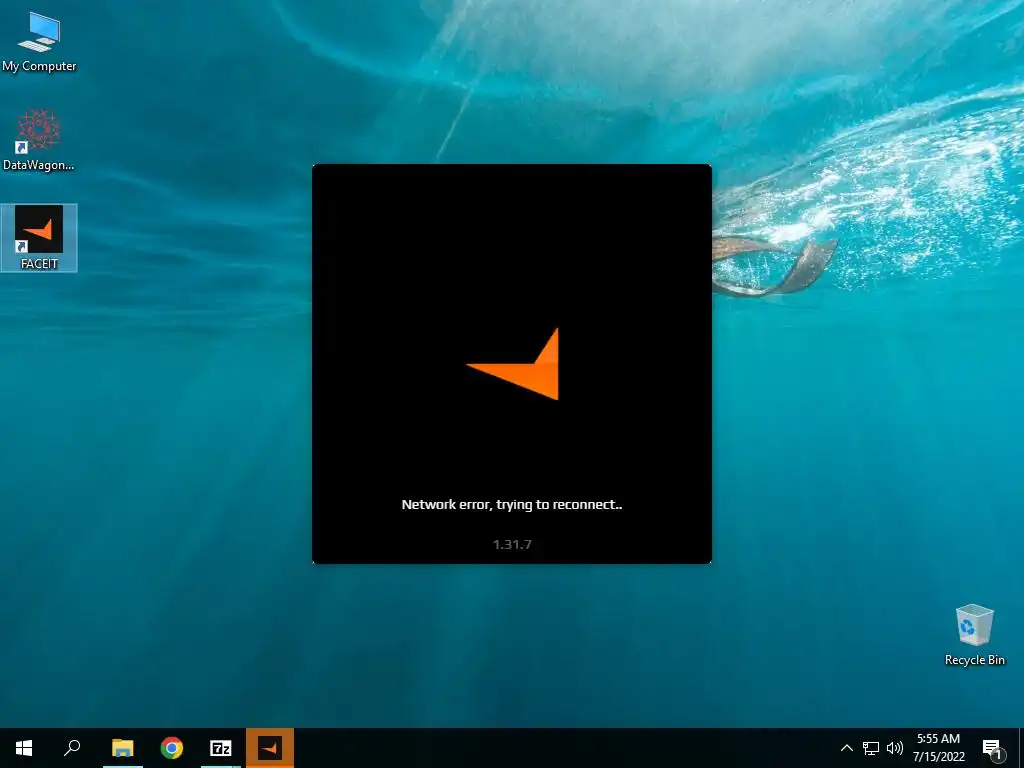The height and width of the screenshot is (768, 1024).
Task: Click version number 1.31.7 text
Action: coord(512,545)
